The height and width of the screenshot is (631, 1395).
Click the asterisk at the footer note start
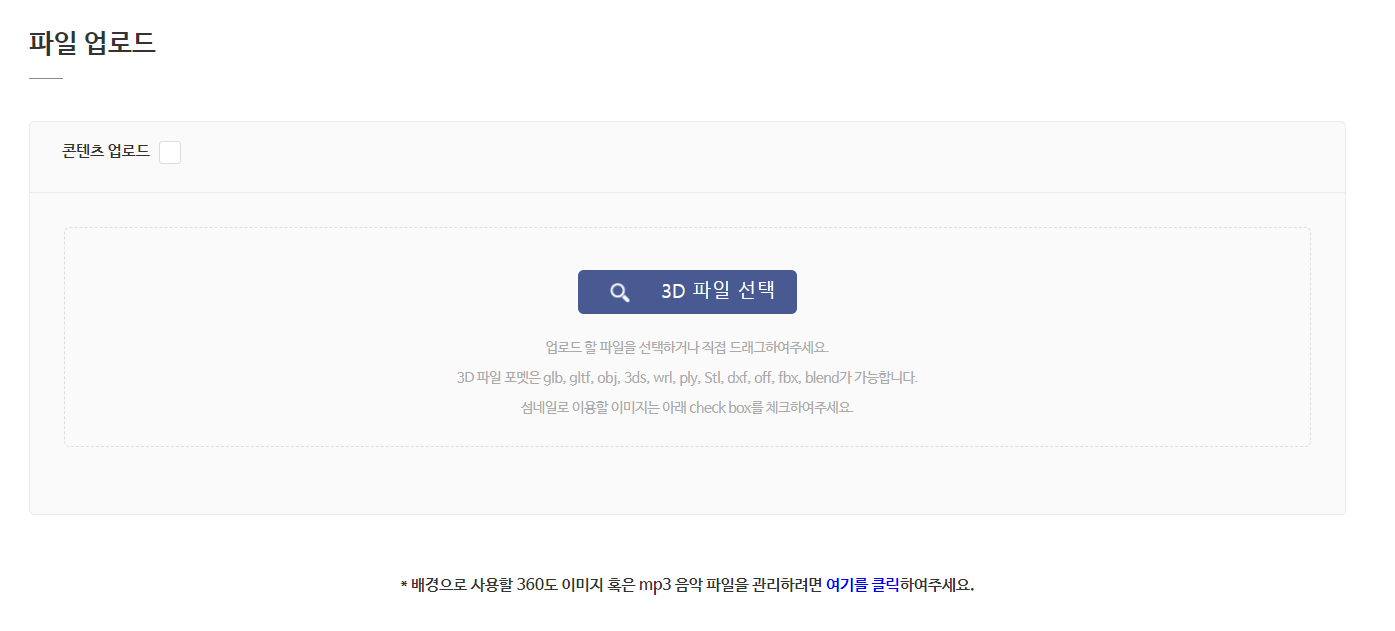[404, 586]
